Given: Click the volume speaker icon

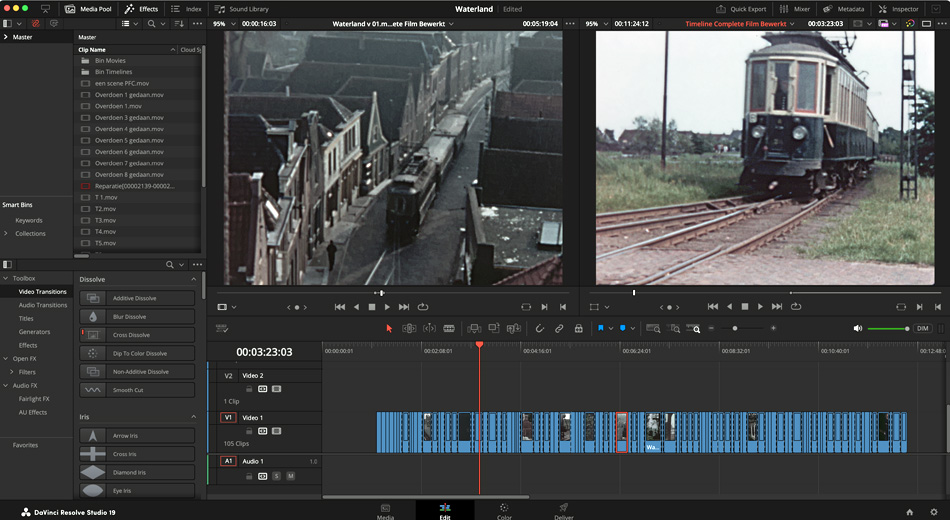Looking at the screenshot, I should (857, 328).
